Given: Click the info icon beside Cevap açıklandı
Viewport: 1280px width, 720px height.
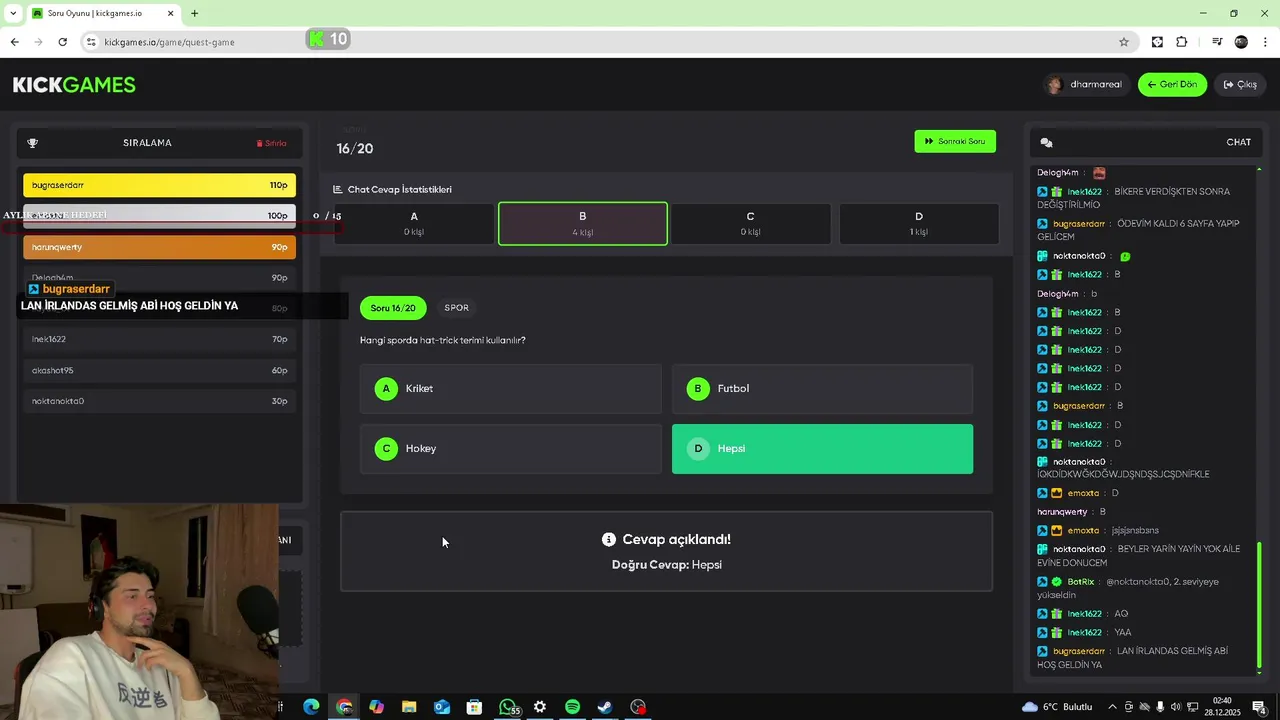Looking at the screenshot, I should click(x=609, y=539).
